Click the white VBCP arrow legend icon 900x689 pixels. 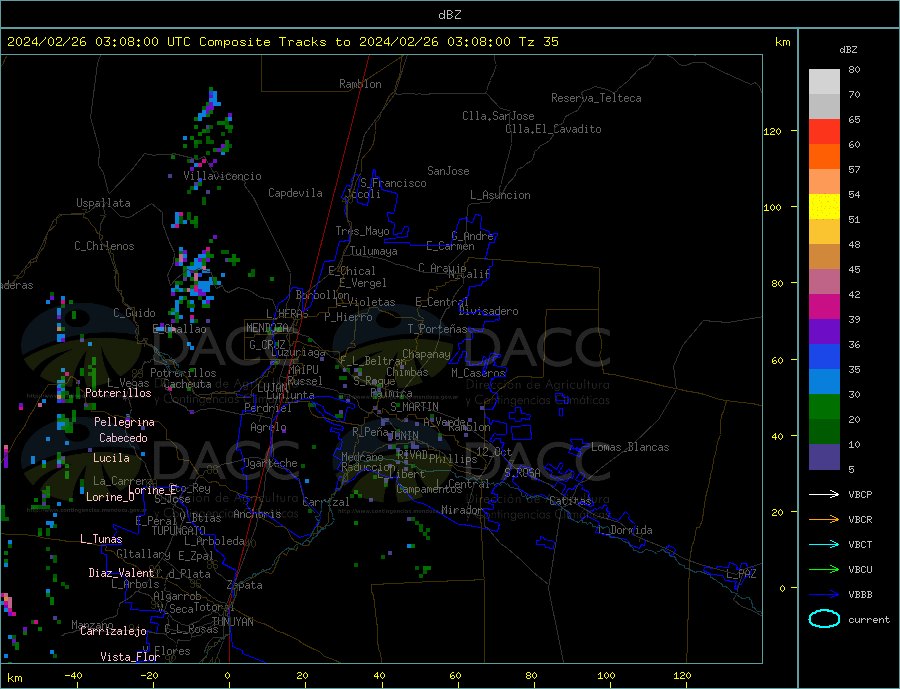(824, 494)
